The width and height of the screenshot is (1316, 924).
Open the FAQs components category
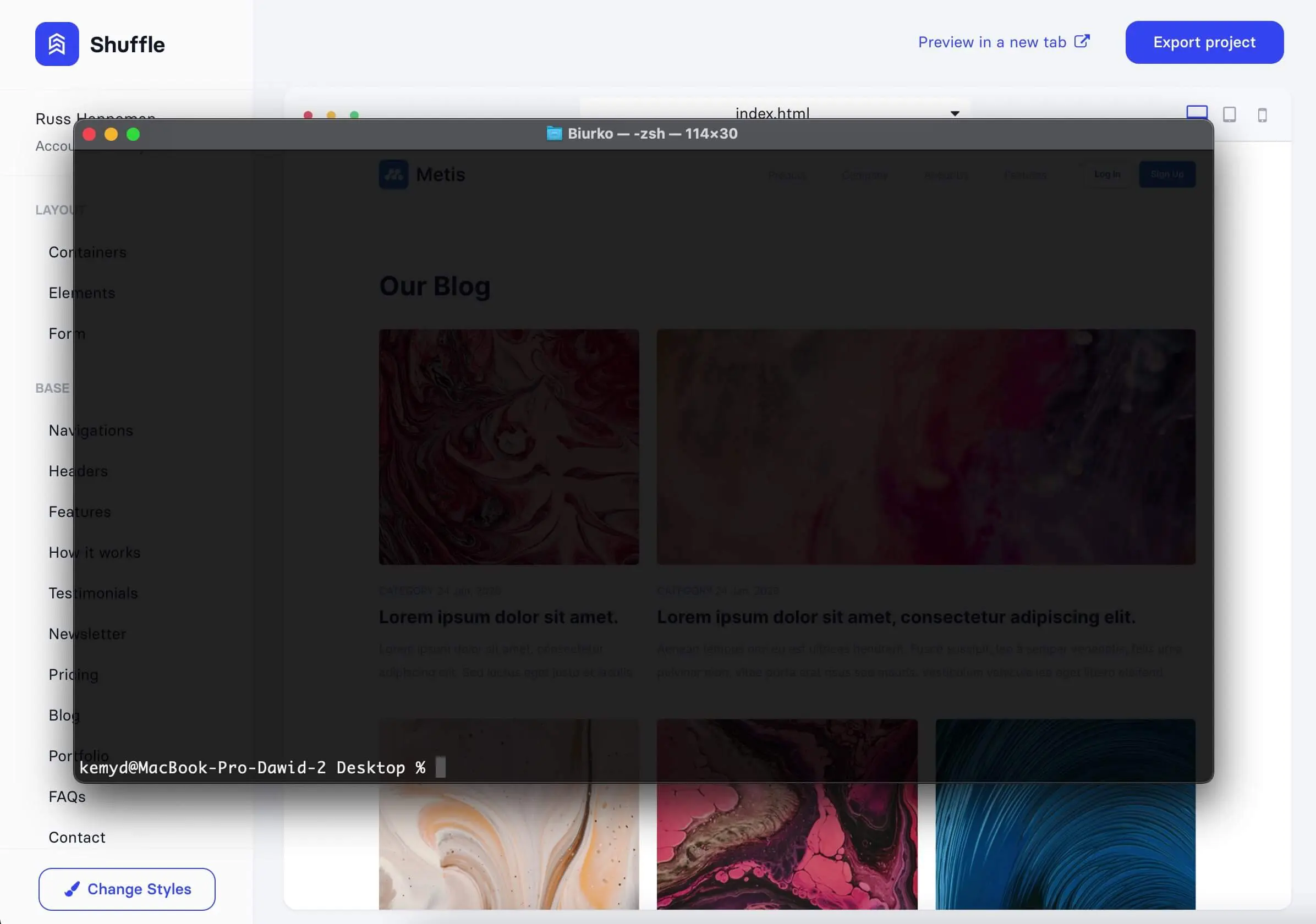(67, 796)
